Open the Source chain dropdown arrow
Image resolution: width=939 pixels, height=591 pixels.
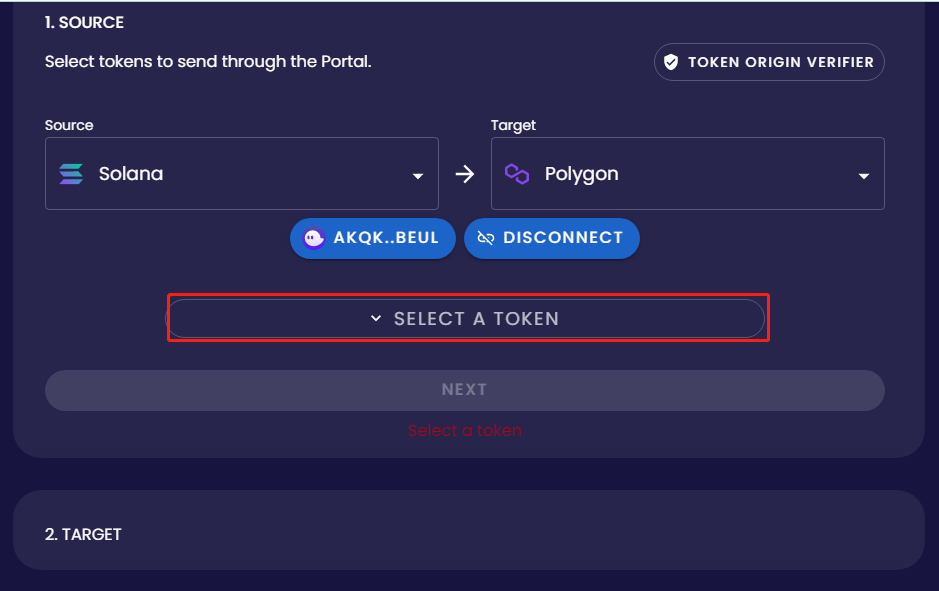(418, 176)
